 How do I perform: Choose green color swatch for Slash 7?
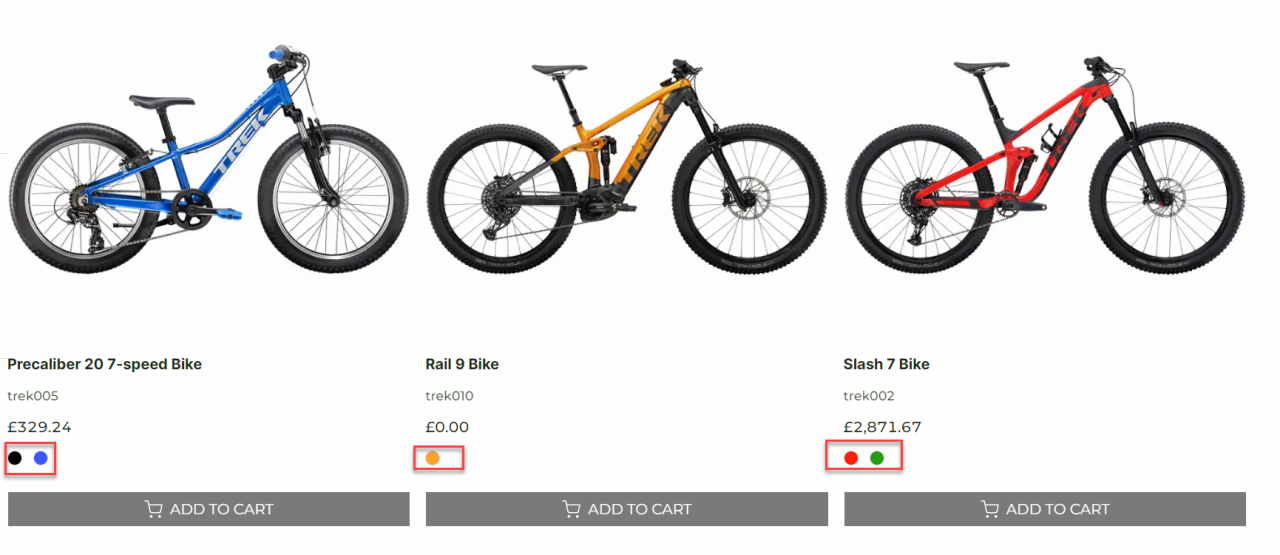point(877,458)
